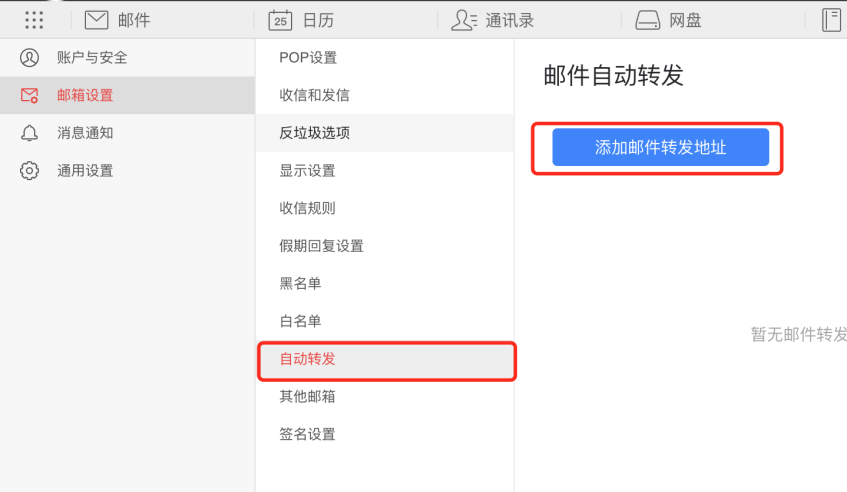
Task: Click 添加邮件转发地址 button
Action: tap(660, 147)
